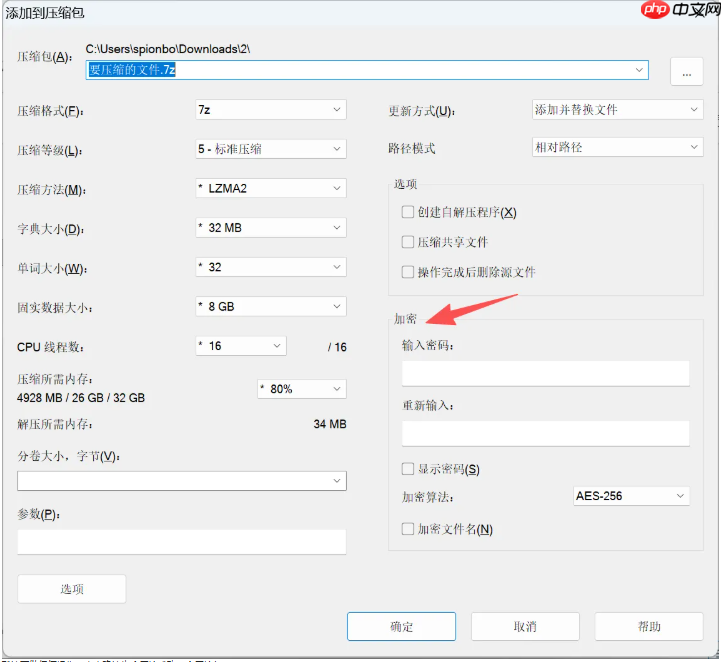Click the "/ 16" thread count text
The height and width of the screenshot is (662, 722).
coord(337,347)
